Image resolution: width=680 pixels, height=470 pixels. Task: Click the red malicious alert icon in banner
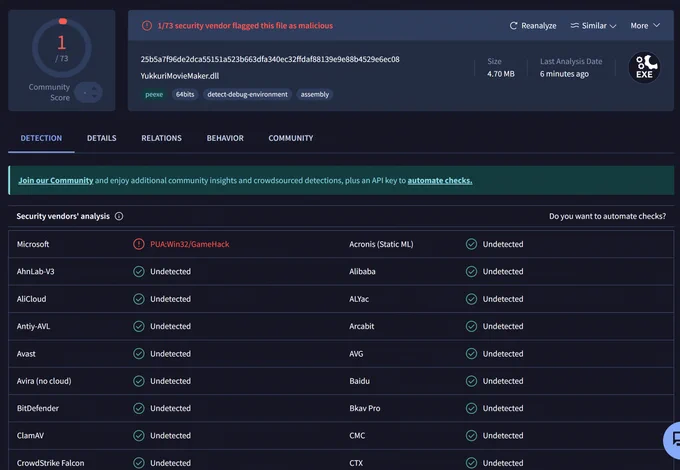pyautogui.click(x=147, y=26)
